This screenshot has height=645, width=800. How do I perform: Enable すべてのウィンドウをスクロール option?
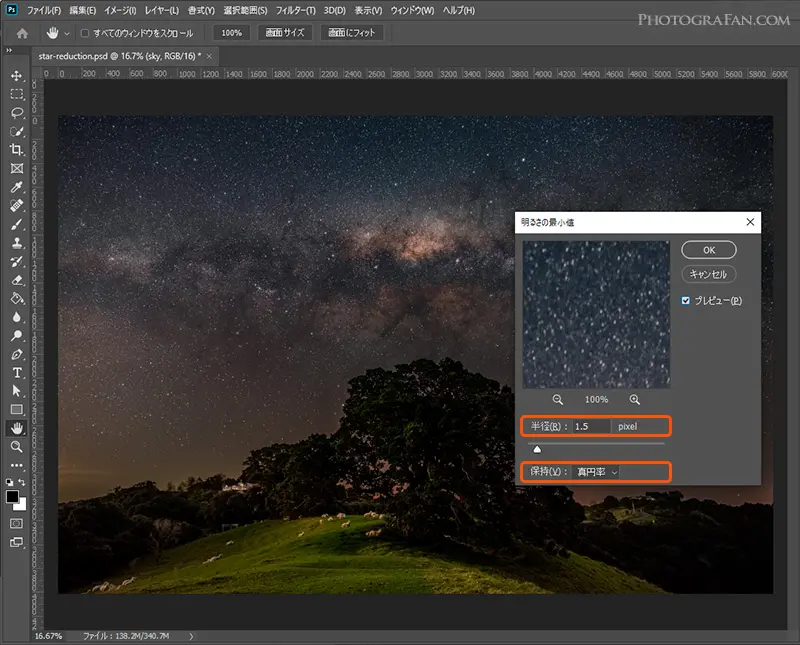(86, 33)
